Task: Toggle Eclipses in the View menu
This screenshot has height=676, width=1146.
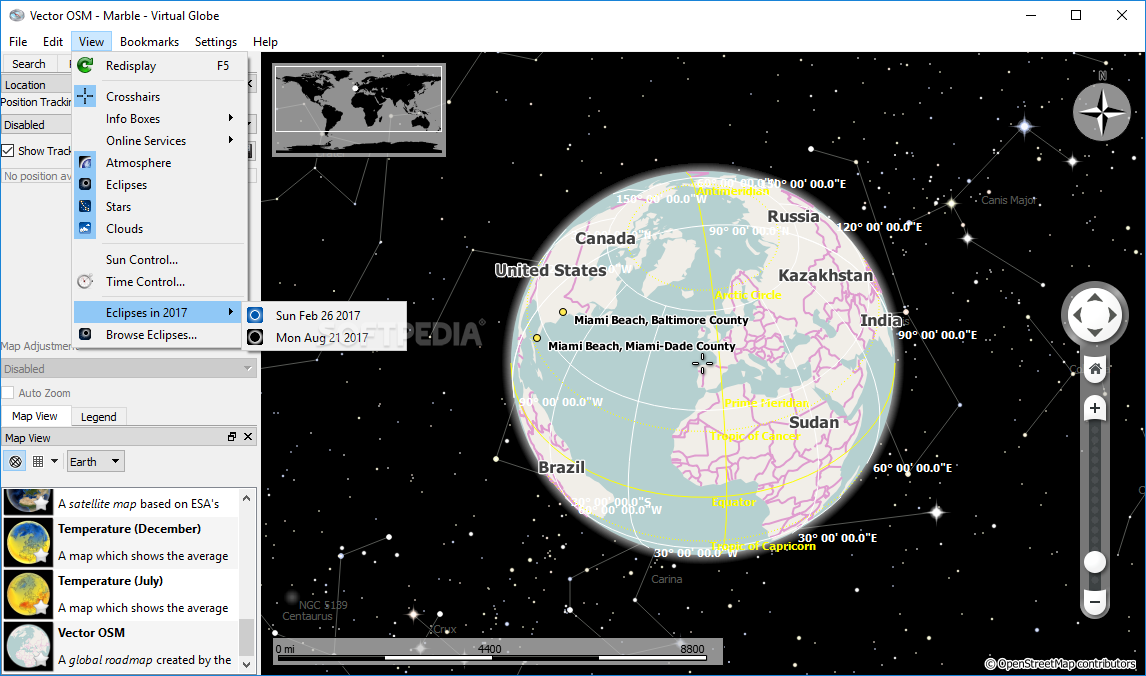Action: (x=159, y=184)
